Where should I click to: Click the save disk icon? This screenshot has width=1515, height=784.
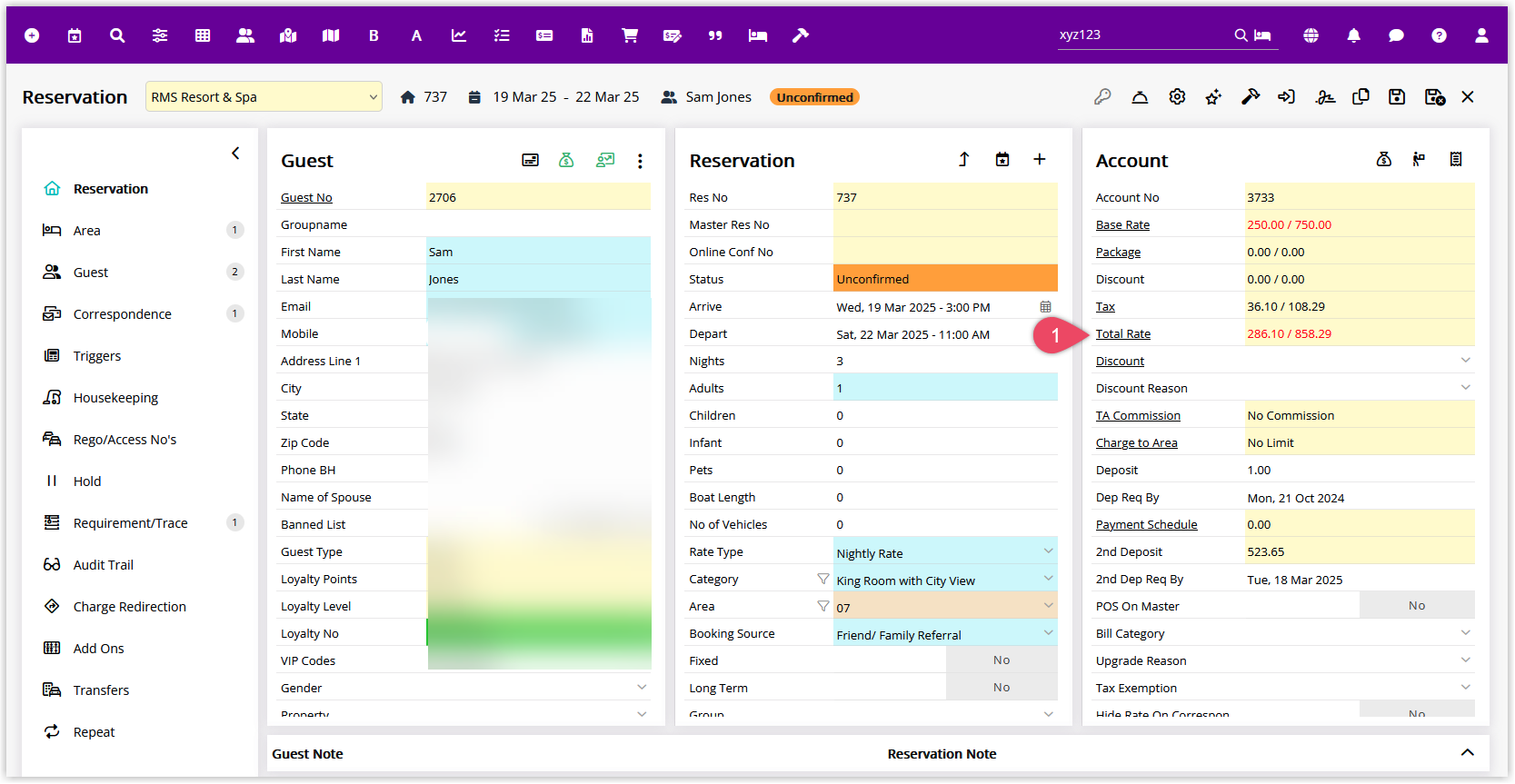(x=1397, y=96)
